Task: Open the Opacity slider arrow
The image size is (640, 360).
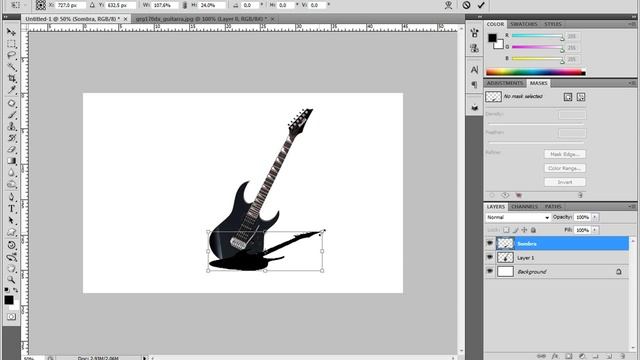Action: (595, 217)
